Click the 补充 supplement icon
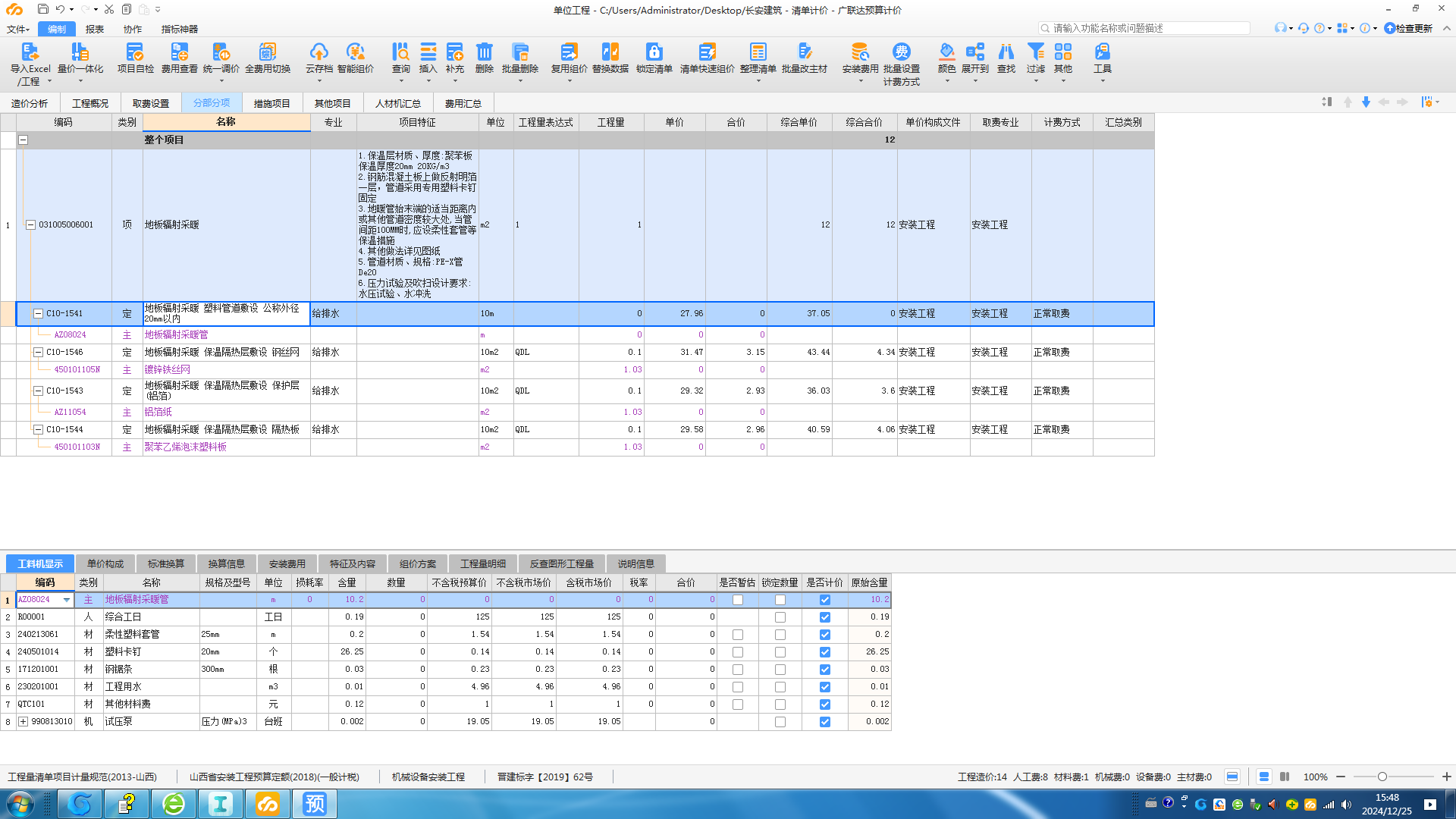 click(x=454, y=52)
